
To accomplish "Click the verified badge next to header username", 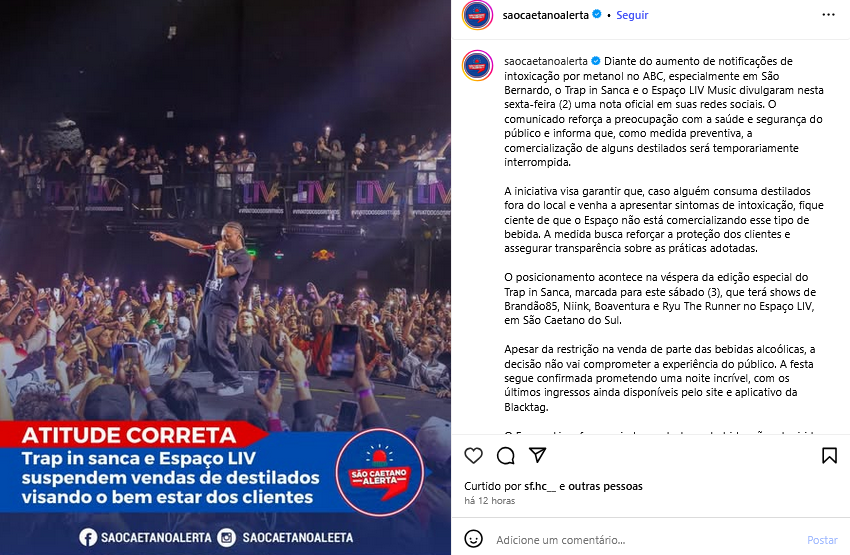I will (x=597, y=15).
